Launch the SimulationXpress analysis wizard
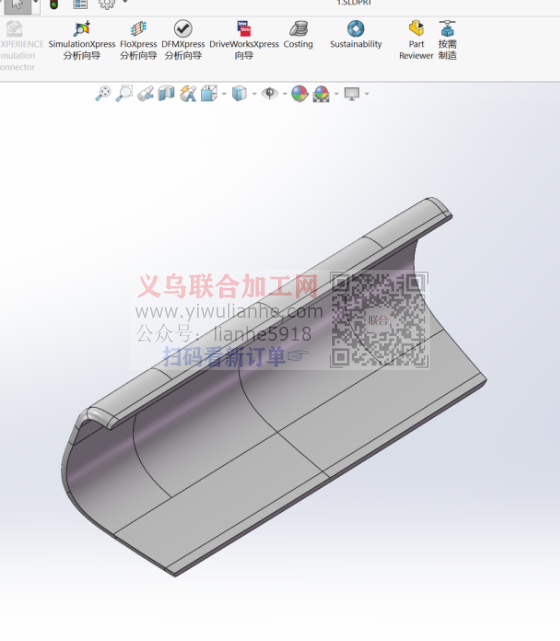The height and width of the screenshot is (641, 560). click(x=82, y=40)
